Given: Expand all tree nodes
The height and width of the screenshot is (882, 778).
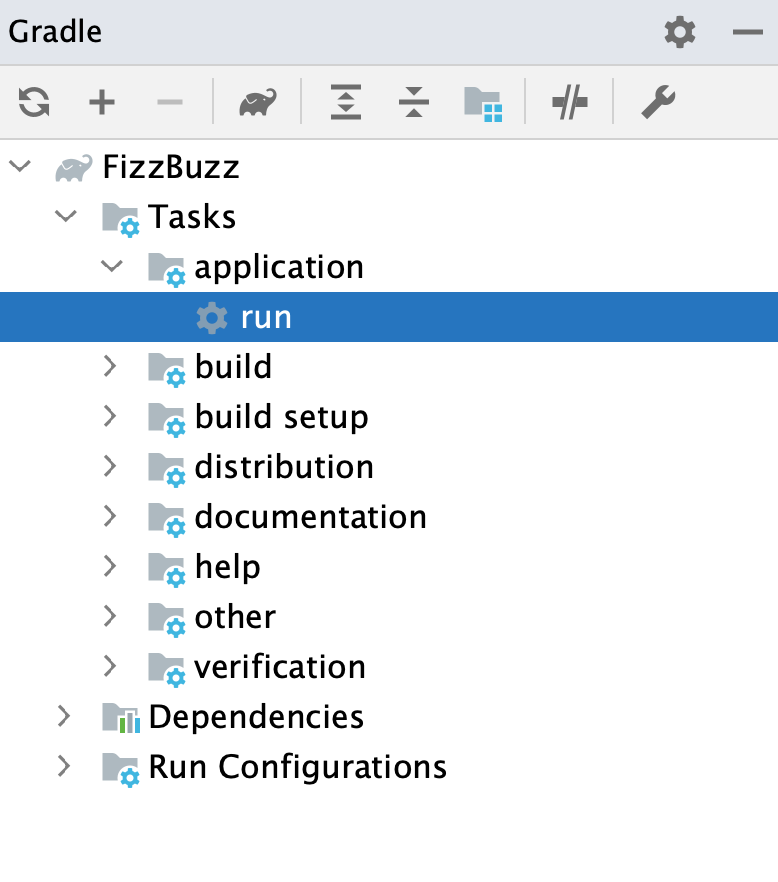Looking at the screenshot, I should [345, 102].
